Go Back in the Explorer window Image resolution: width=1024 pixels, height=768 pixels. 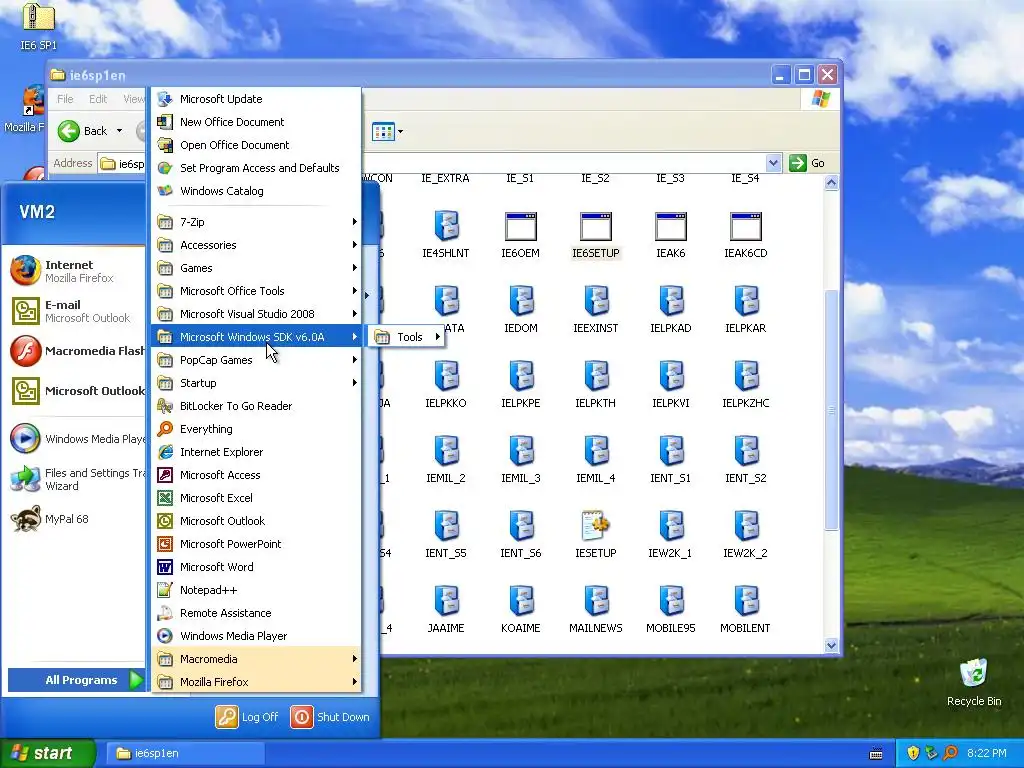pyautogui.click(x=82, y=131)
